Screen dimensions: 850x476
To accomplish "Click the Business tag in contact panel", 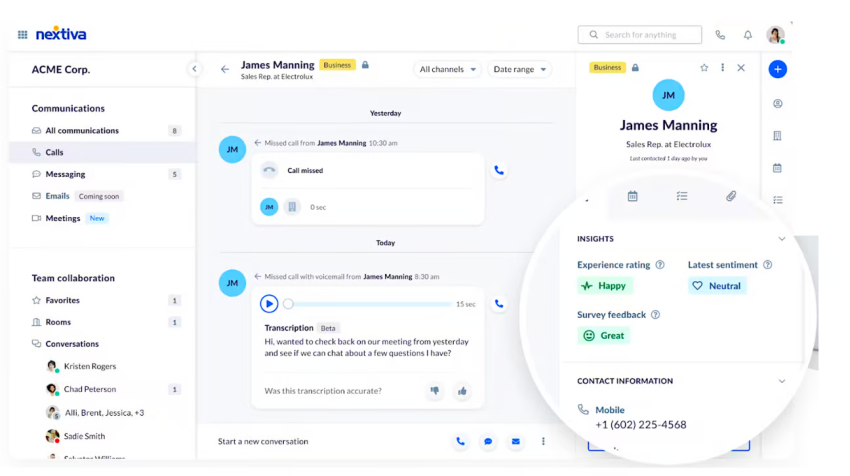I will point(607,68).
